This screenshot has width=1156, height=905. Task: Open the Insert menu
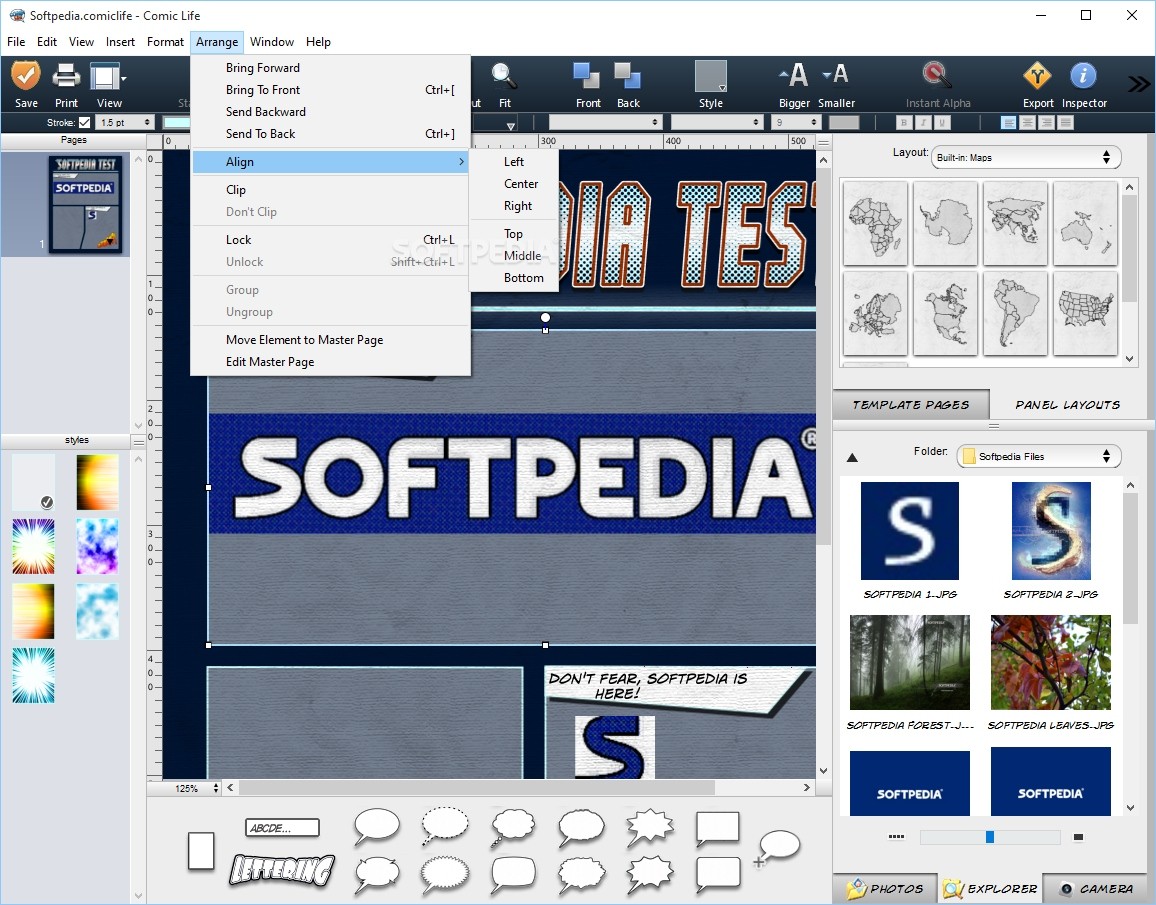(120, 42)
